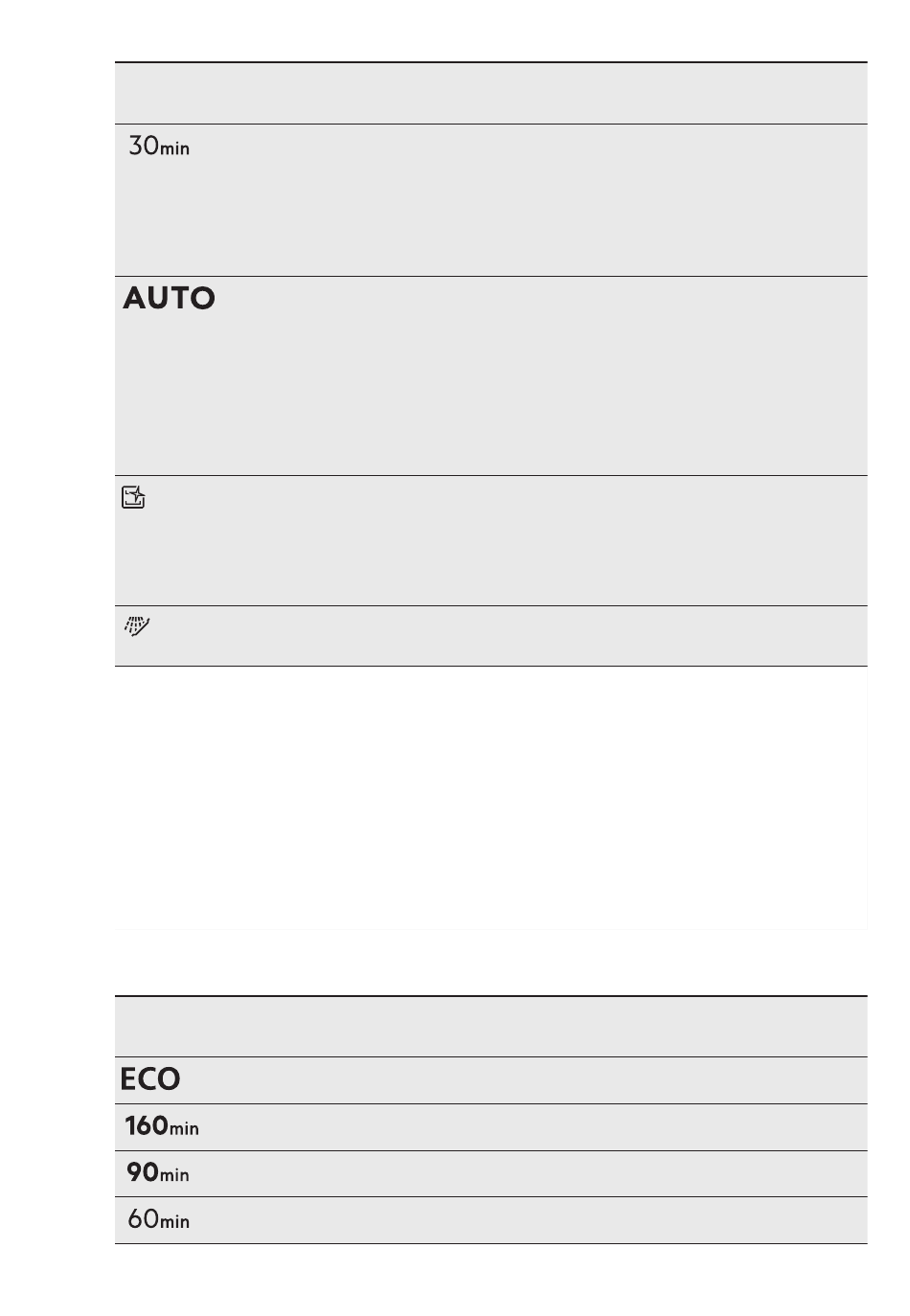Click the empty header row of upper table
Viewport: 910px width, 1316px height.
(x=490, y=93)
